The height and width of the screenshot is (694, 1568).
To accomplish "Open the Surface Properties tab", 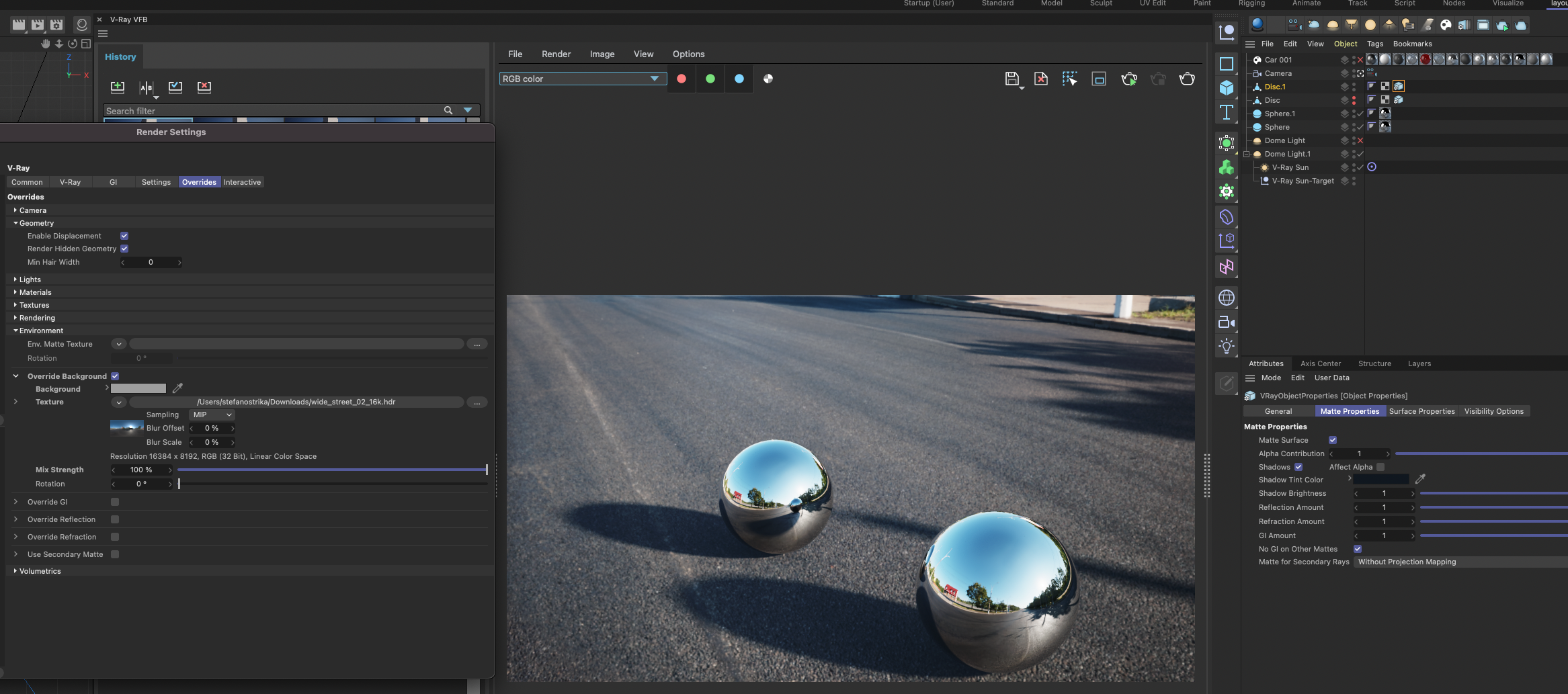I will point(1421,411).
